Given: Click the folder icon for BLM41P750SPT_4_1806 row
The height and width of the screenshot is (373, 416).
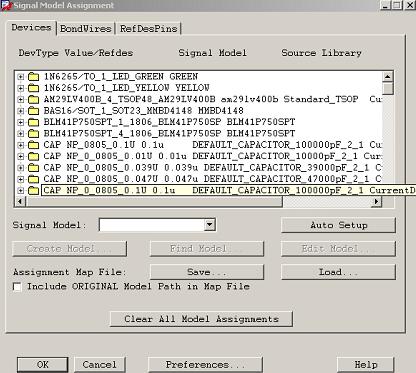Looking at the screenshot, I should point(33,133).
